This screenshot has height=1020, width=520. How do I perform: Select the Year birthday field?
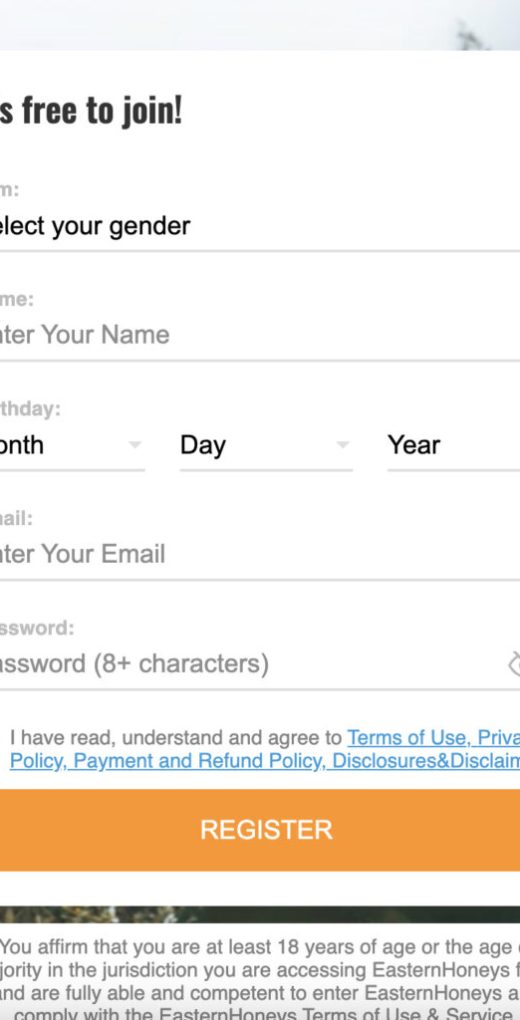(x=454, y=446)
